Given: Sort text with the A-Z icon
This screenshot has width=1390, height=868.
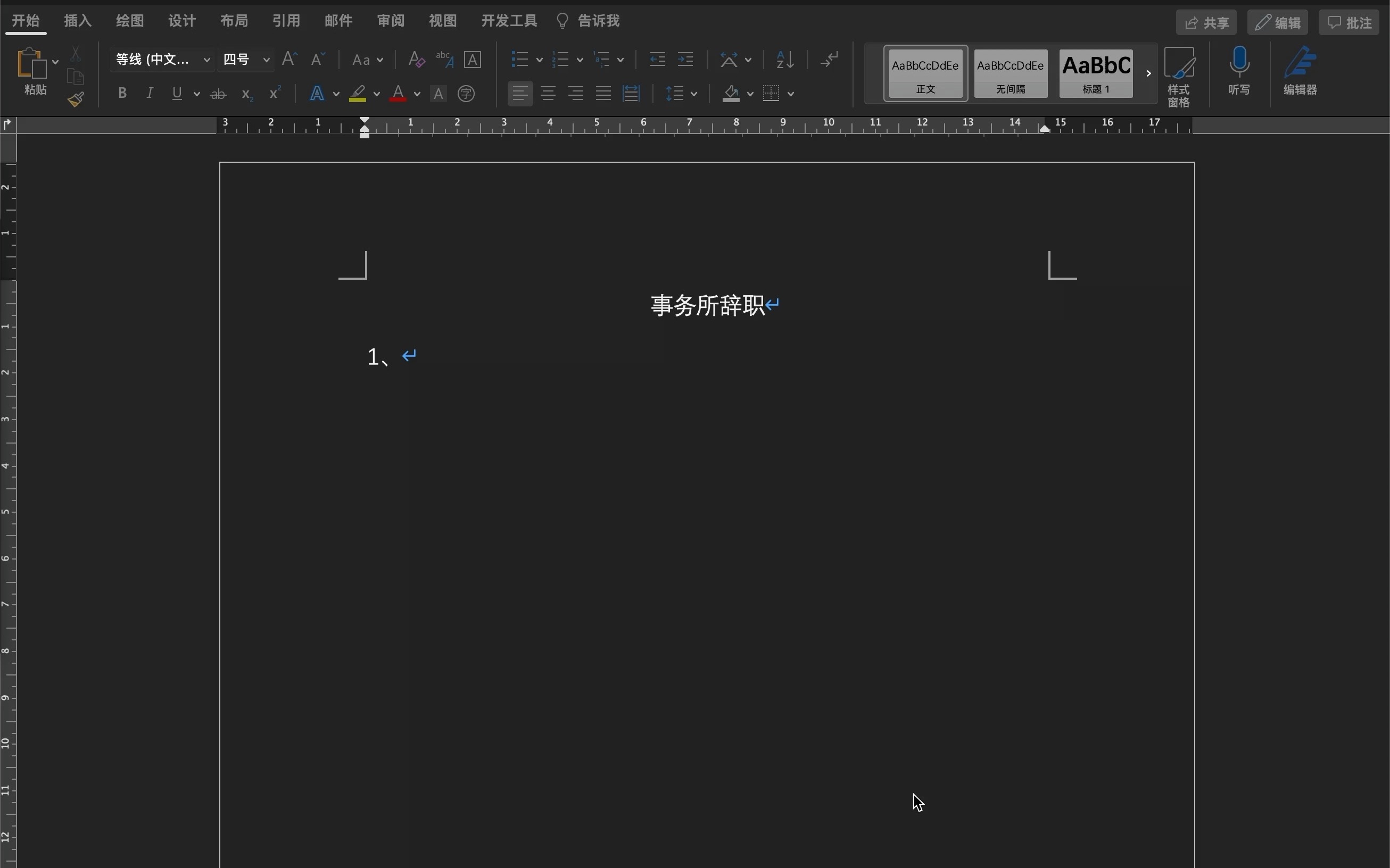Looking at the screenshot, I should click(x=784, y=59).
